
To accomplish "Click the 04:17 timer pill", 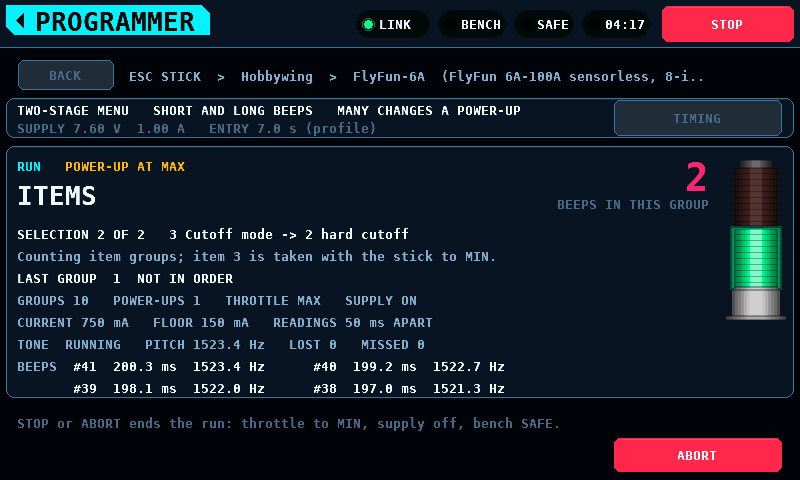I will (616, 24).
